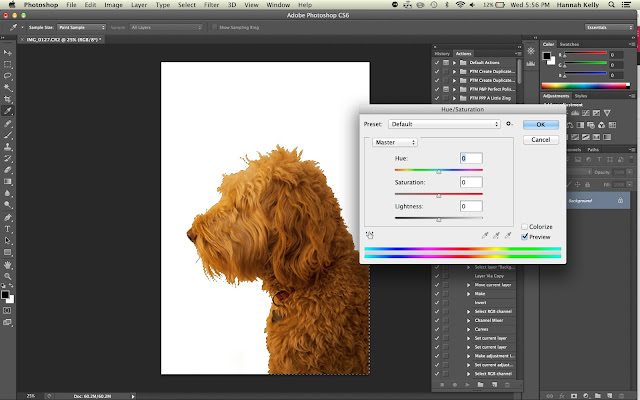This screenshot has width=640, height=400.
Task: Click the Hue value input field
Action: tap(471, 158)
